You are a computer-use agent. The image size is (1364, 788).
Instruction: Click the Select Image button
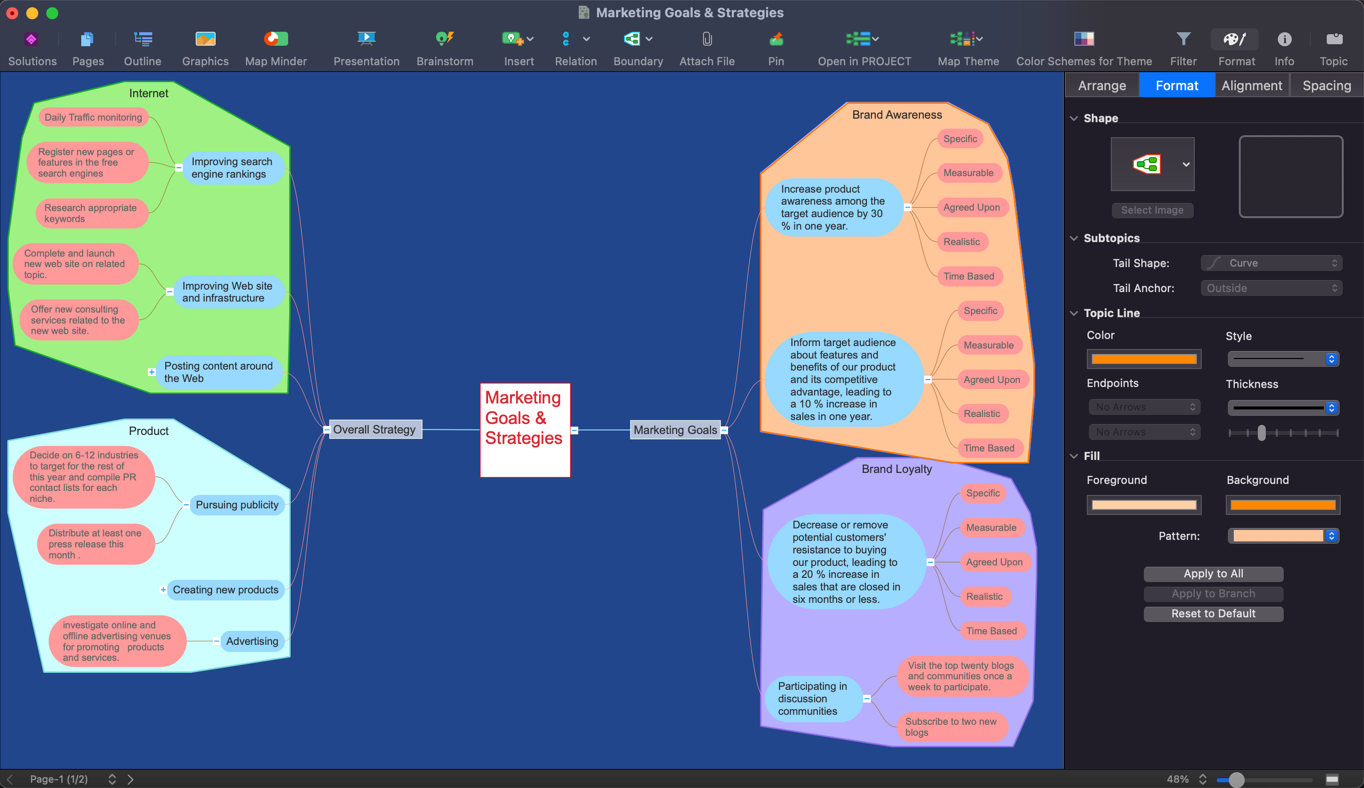(1152, 210)
